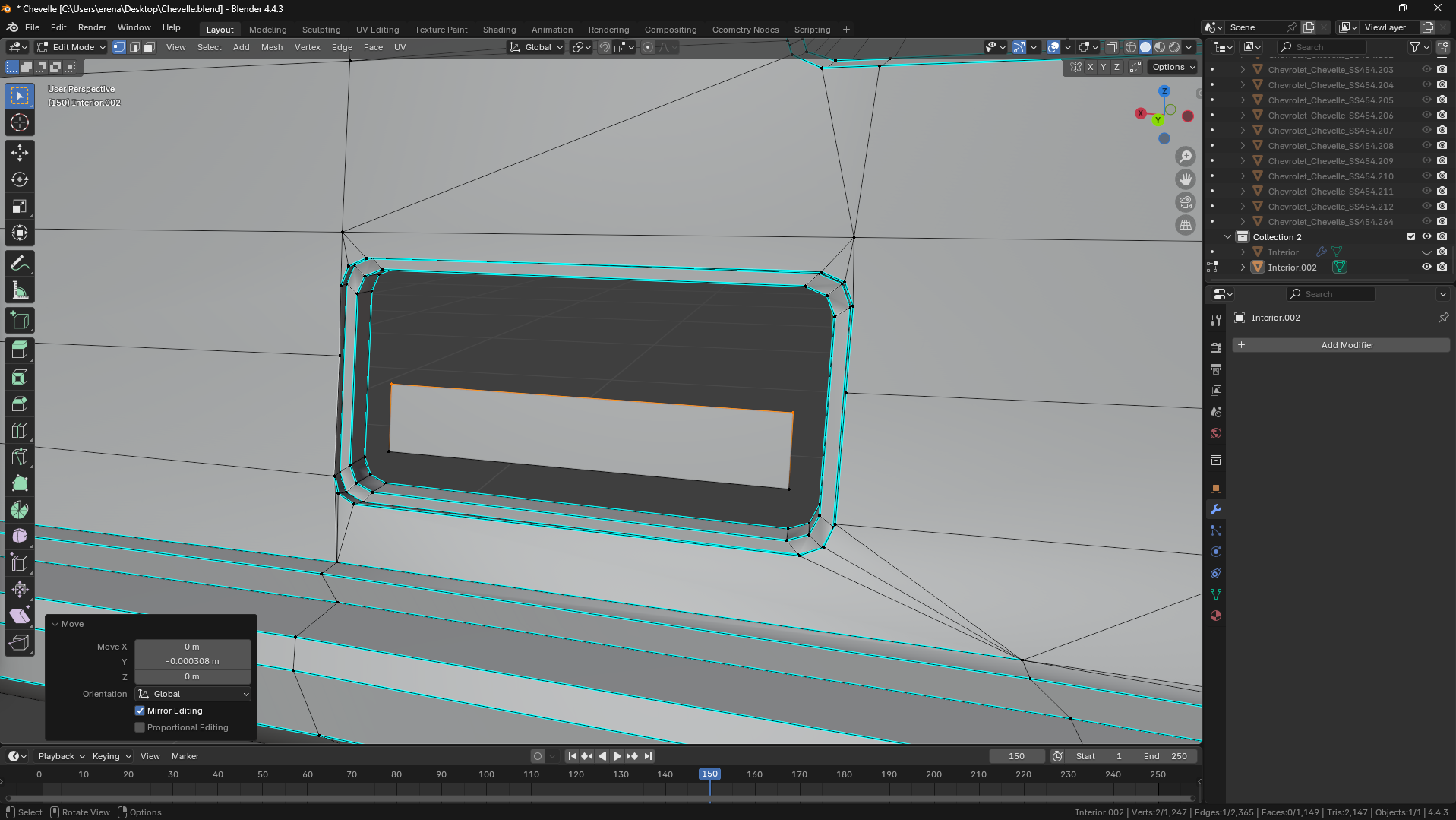
Task: Click the Add Modifier button
Action: tap(1341, 345)
